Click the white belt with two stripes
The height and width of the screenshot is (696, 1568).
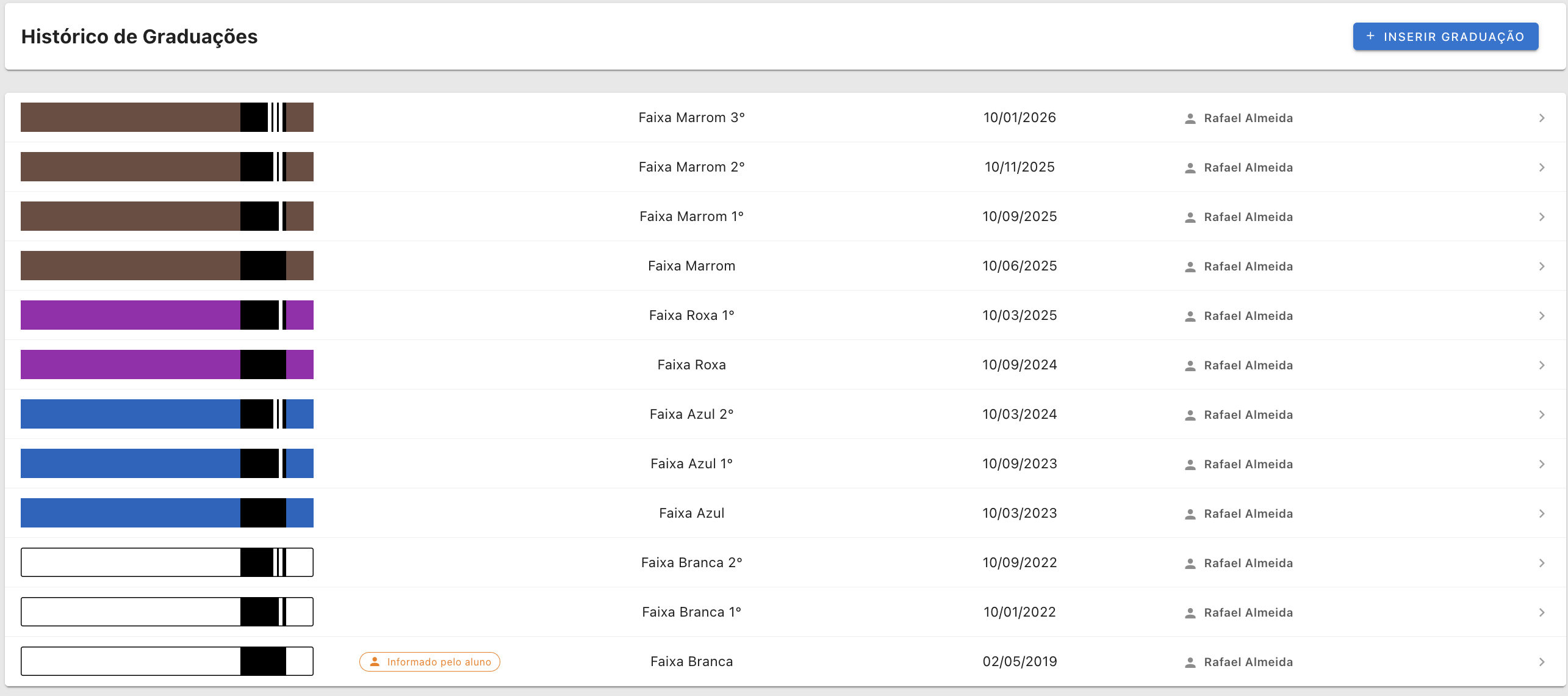[x=167, y=562]
